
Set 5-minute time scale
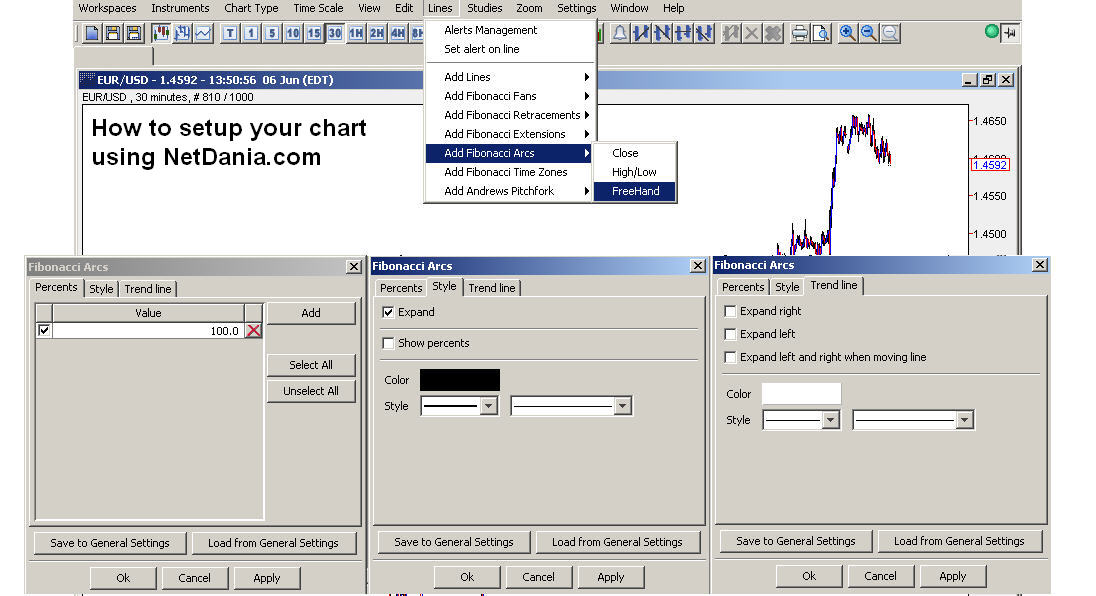click(x=272, y=33)
